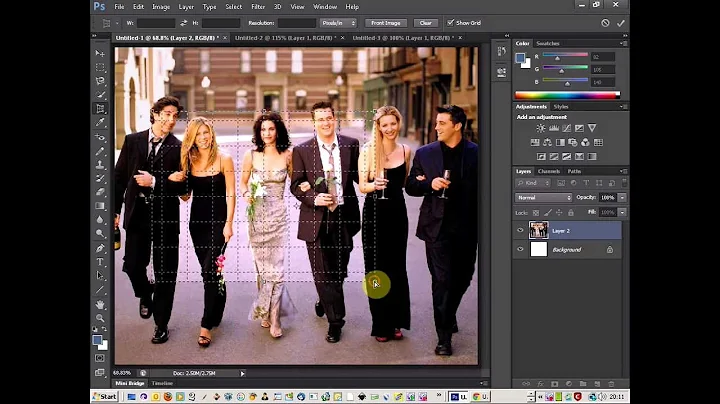The image size is (720, 404).
Task: Toggle type layer filter in Layers panel
Action: pos(586,183)
